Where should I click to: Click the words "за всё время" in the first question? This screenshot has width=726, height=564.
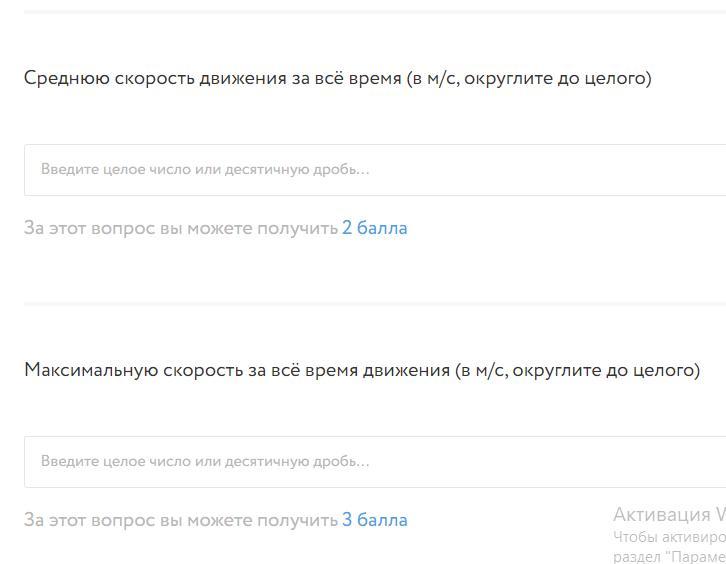tap(345, 78)
